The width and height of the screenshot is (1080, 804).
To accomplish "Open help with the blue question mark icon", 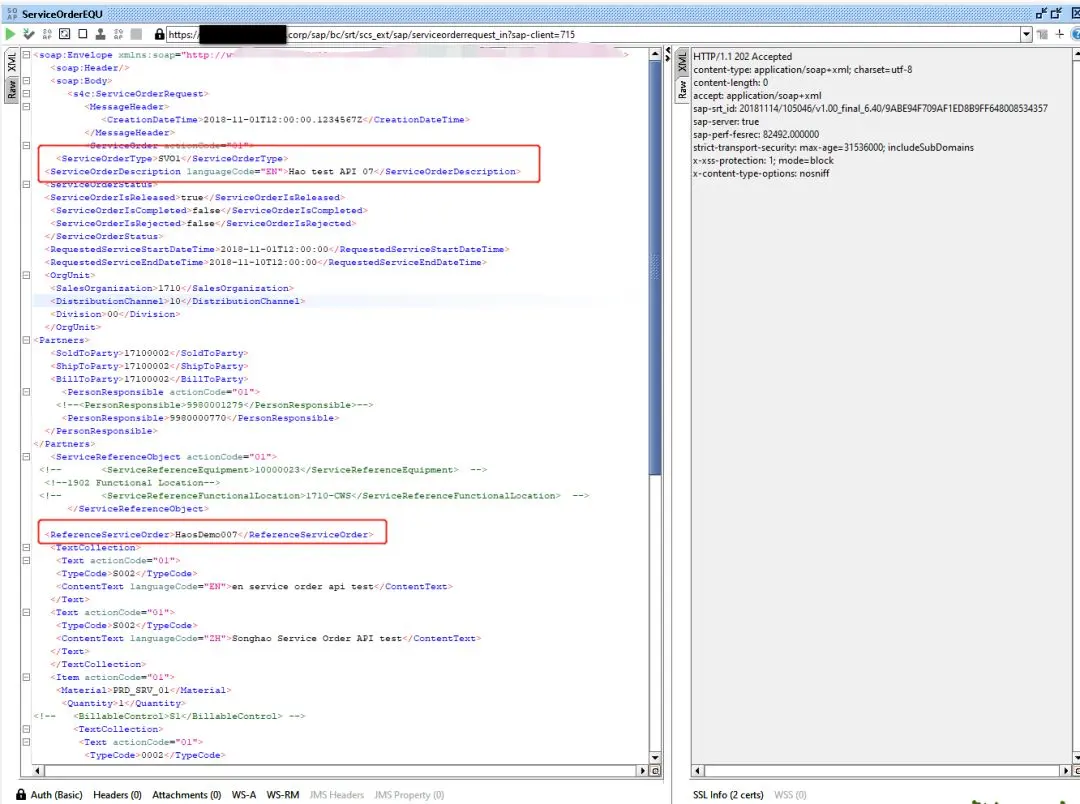I will click(1076, 34).
